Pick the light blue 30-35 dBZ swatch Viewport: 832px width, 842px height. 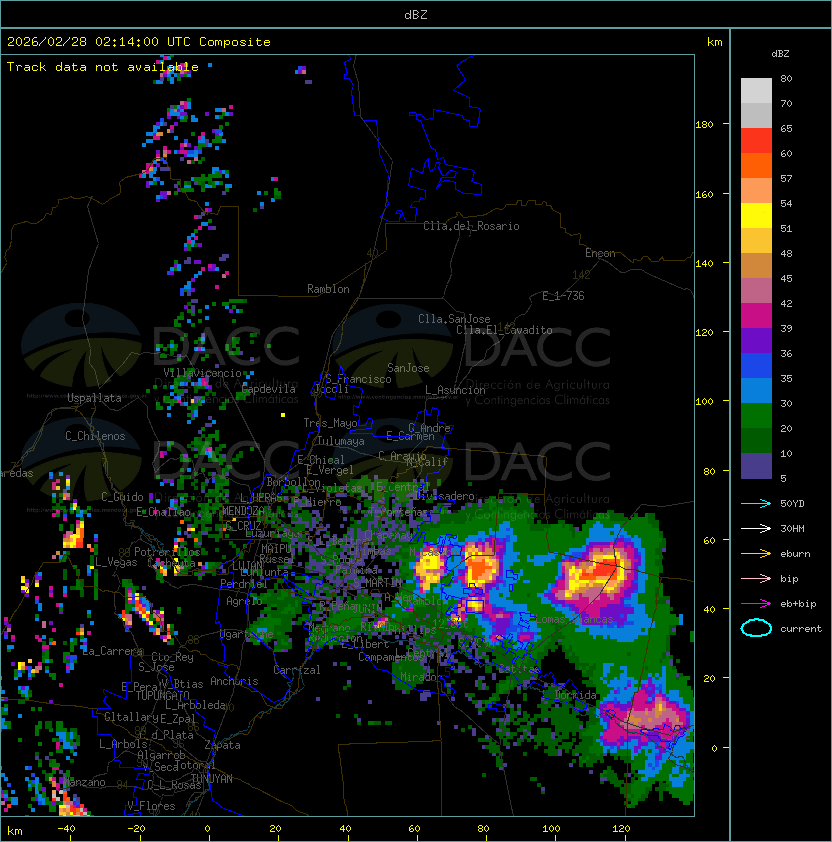756,390
